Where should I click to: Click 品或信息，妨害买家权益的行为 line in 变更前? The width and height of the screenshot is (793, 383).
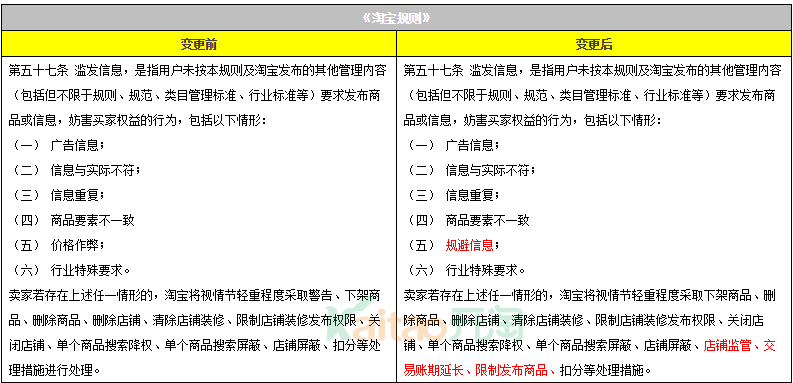[137, 121]
